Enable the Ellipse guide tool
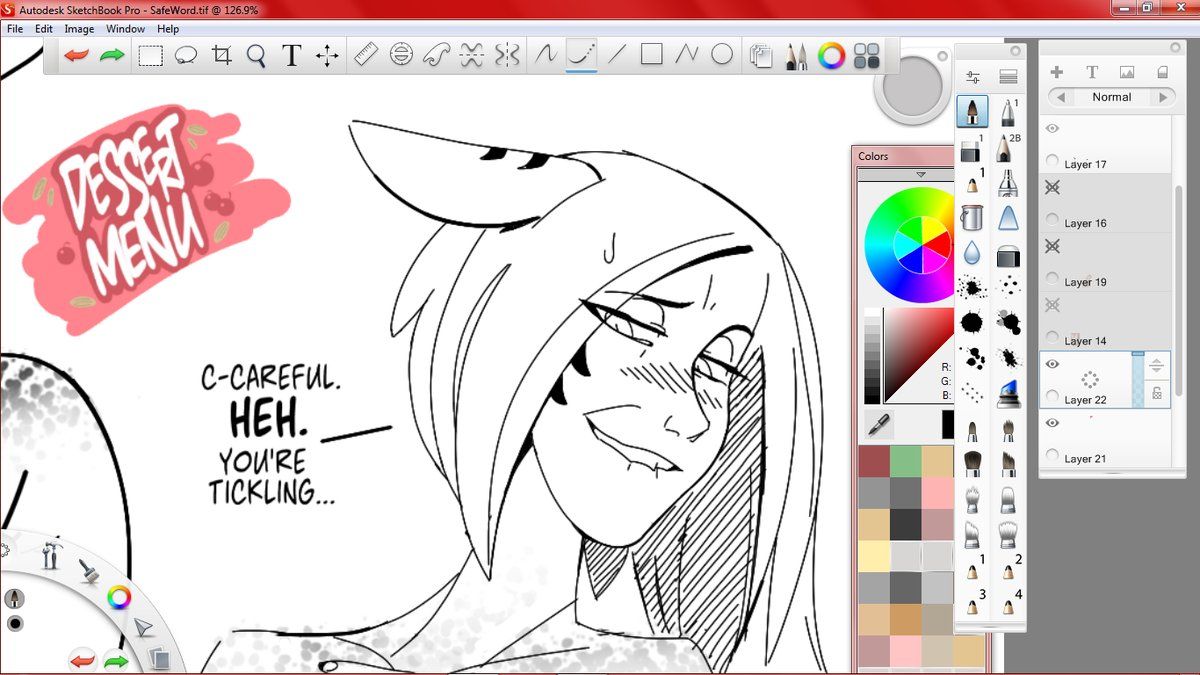 click(x=401, y=54)
